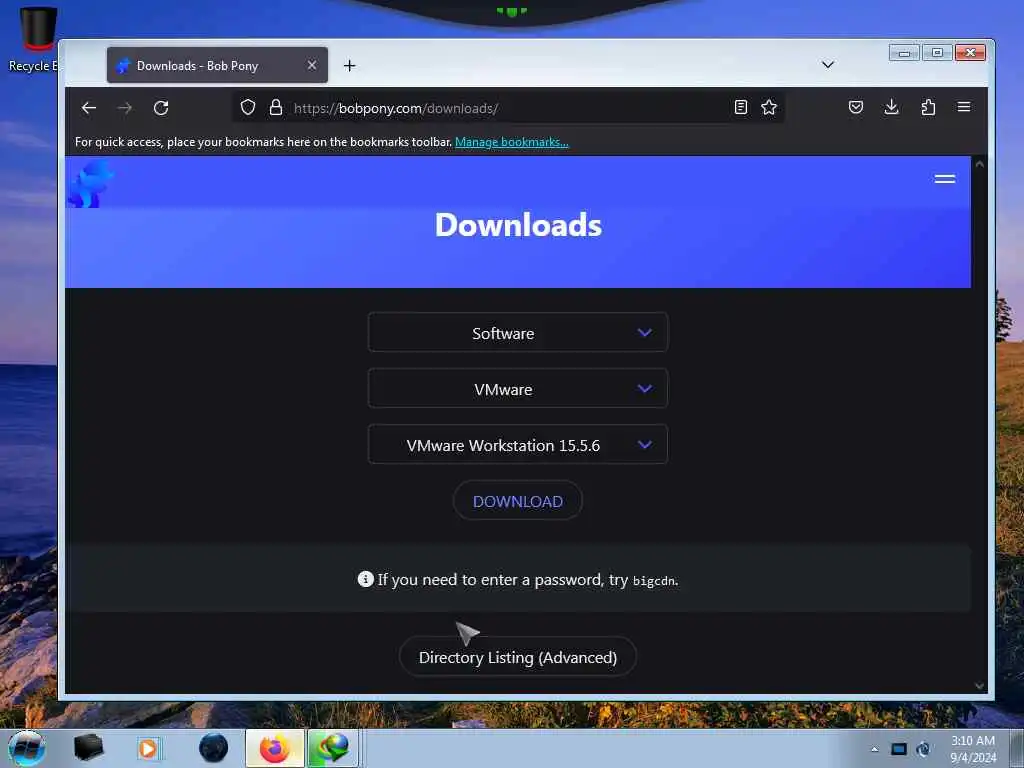Screen dimensions: 1024x768
Task: Show hidden system tray icons arrow
Action: click(874, 750)
